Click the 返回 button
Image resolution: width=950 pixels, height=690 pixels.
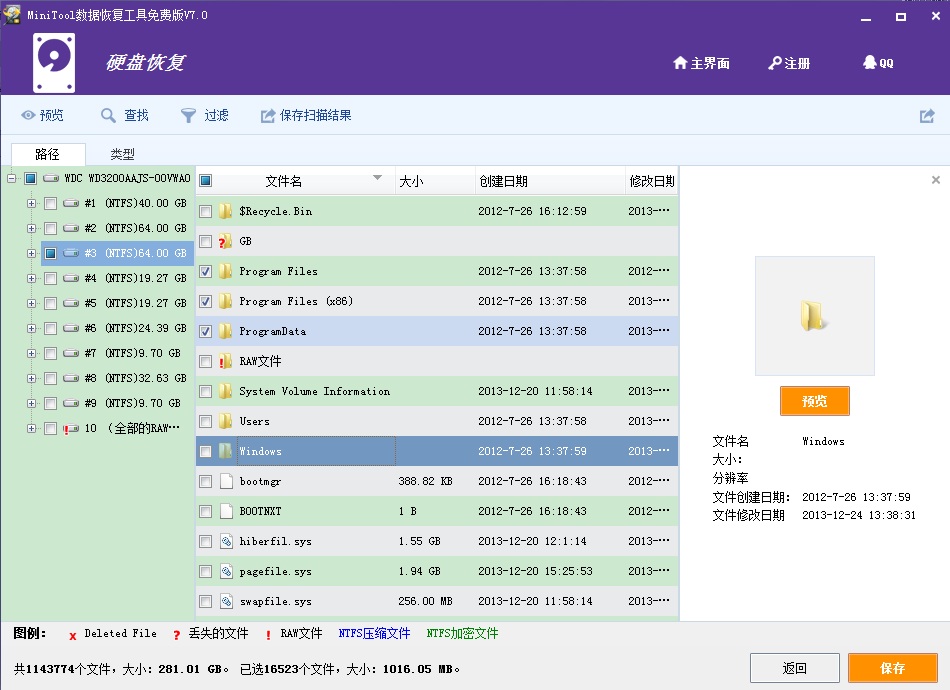click(x=794, y=668)
